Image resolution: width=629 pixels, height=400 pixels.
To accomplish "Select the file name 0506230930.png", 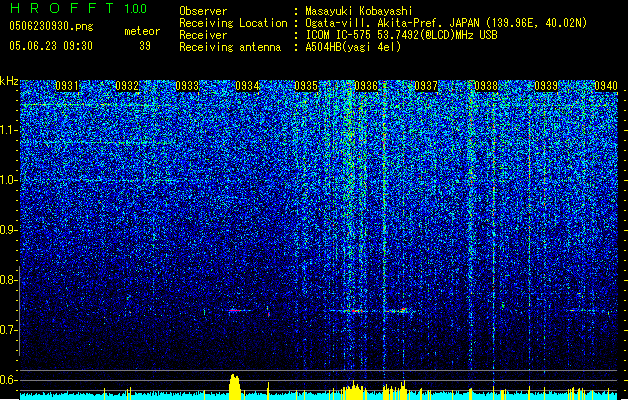I will (x=51, y=27).
